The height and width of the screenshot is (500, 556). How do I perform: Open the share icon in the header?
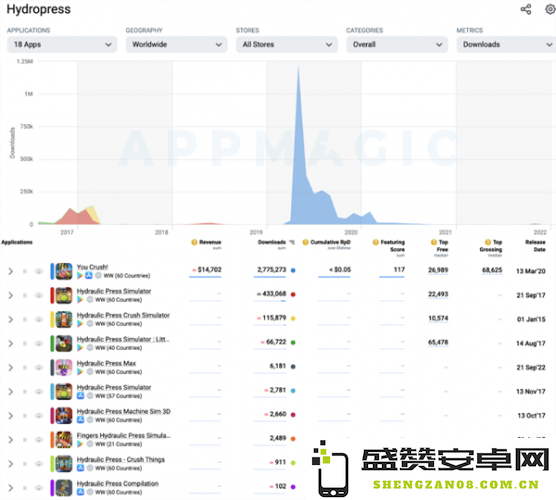coord(526,9)
